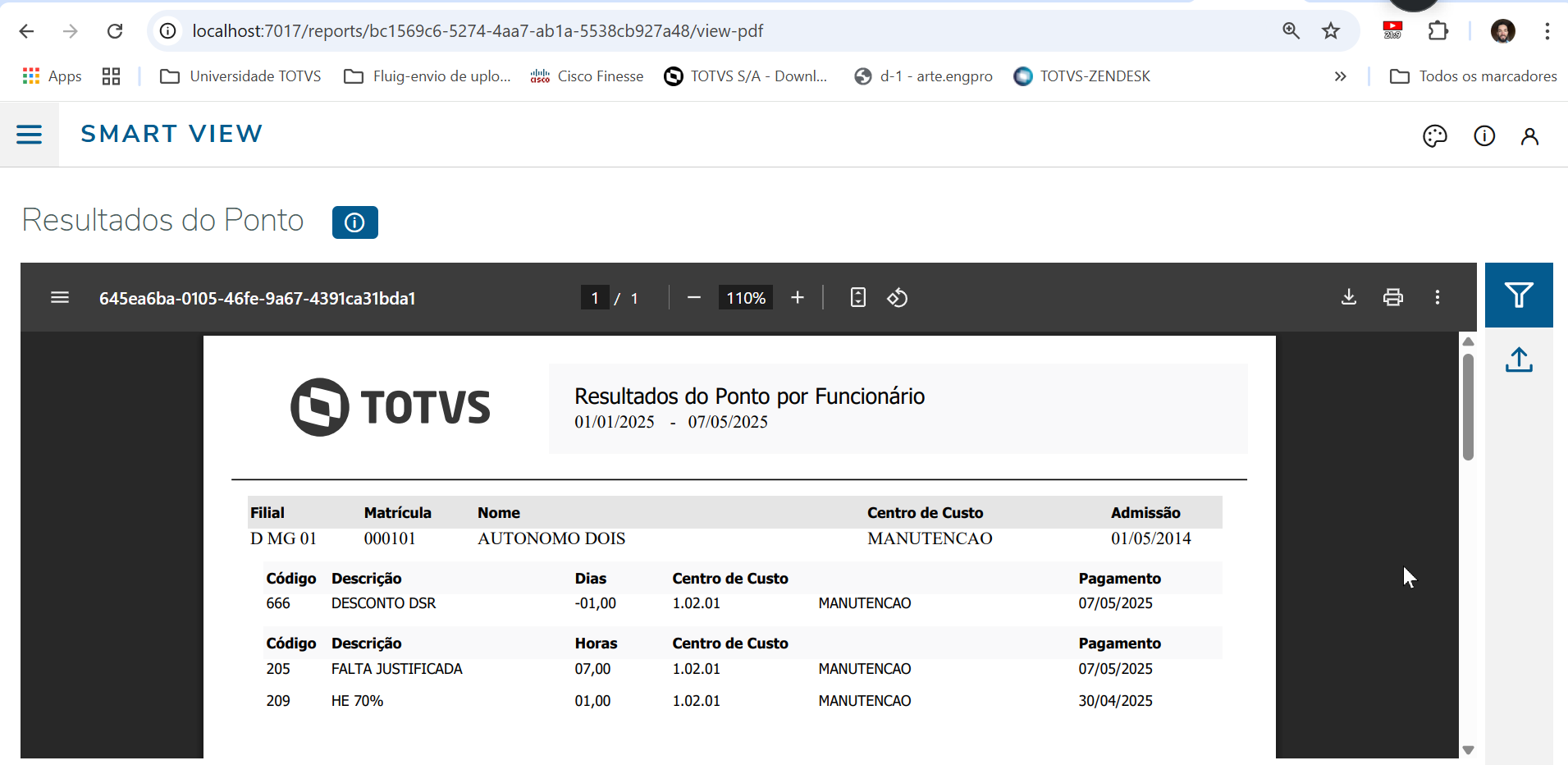
Task: Zoom out using the minus control
Action: (693, 297)
